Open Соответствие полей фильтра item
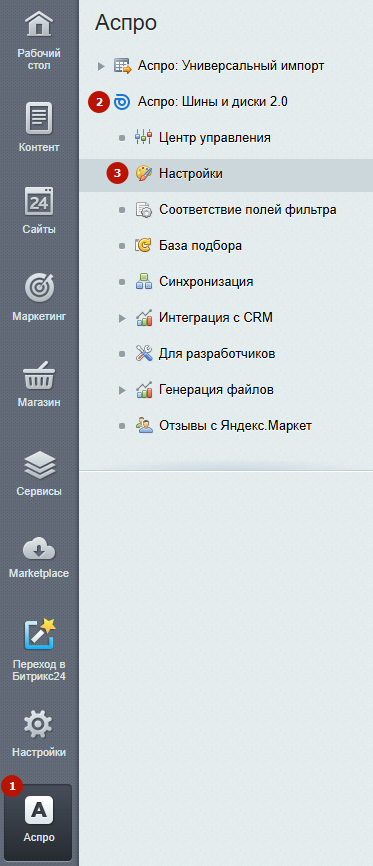 (x=248, y=210)
